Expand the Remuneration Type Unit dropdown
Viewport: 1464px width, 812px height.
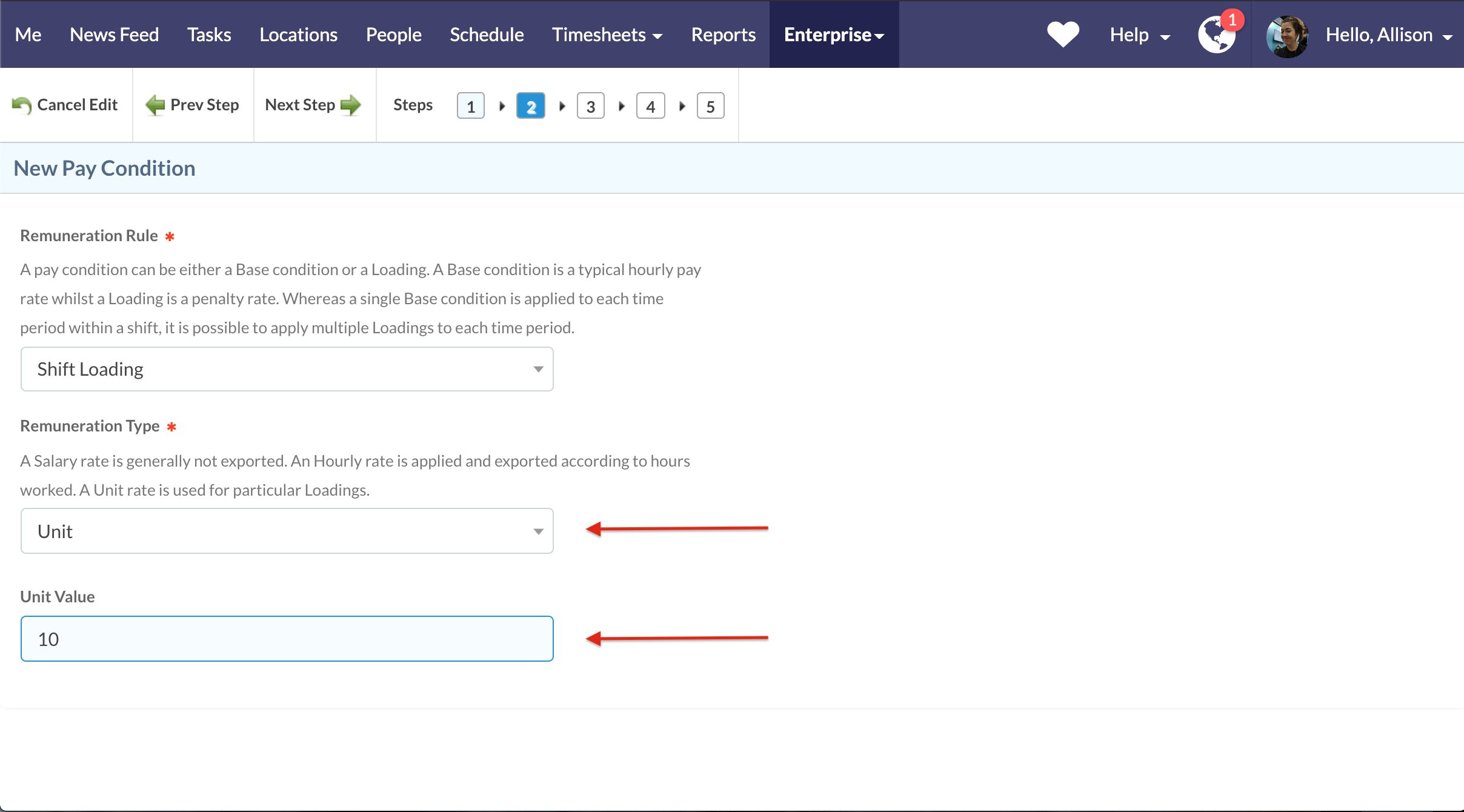coord(287,531)
